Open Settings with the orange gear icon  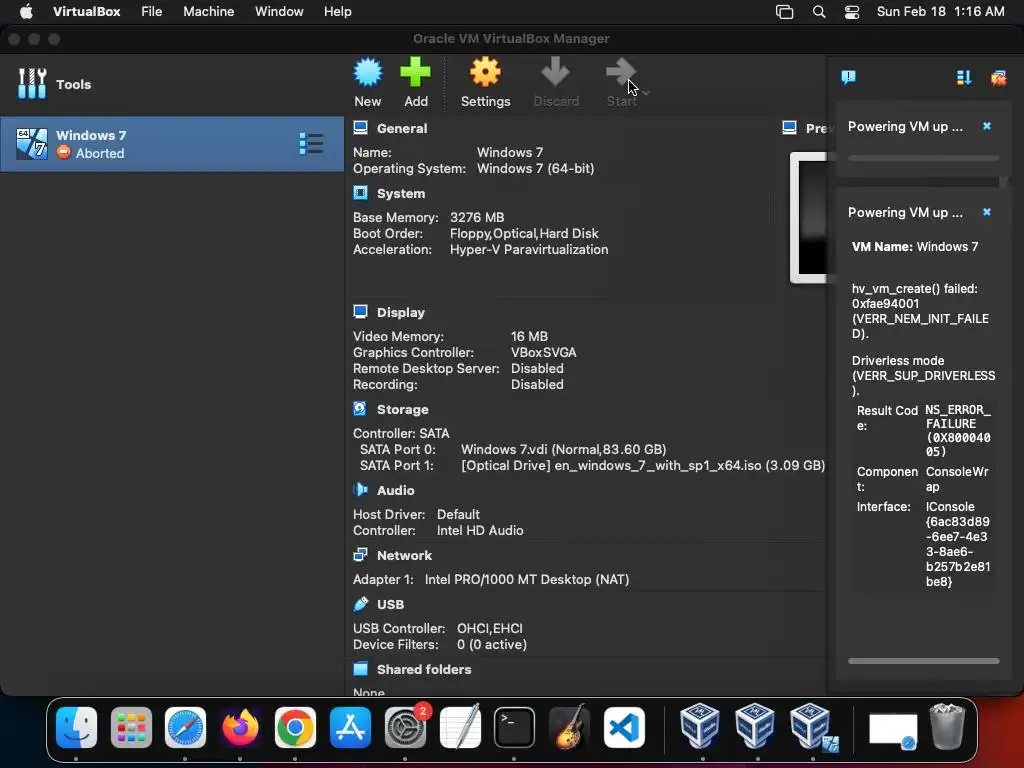click(x=485, y=72)
